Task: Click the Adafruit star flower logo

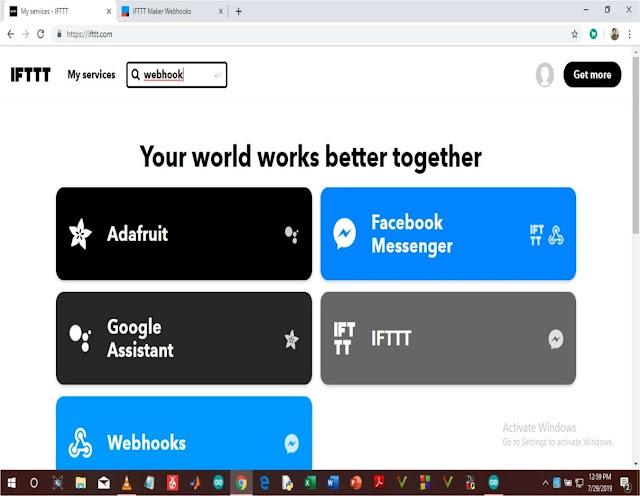Action: click(80, 234)
